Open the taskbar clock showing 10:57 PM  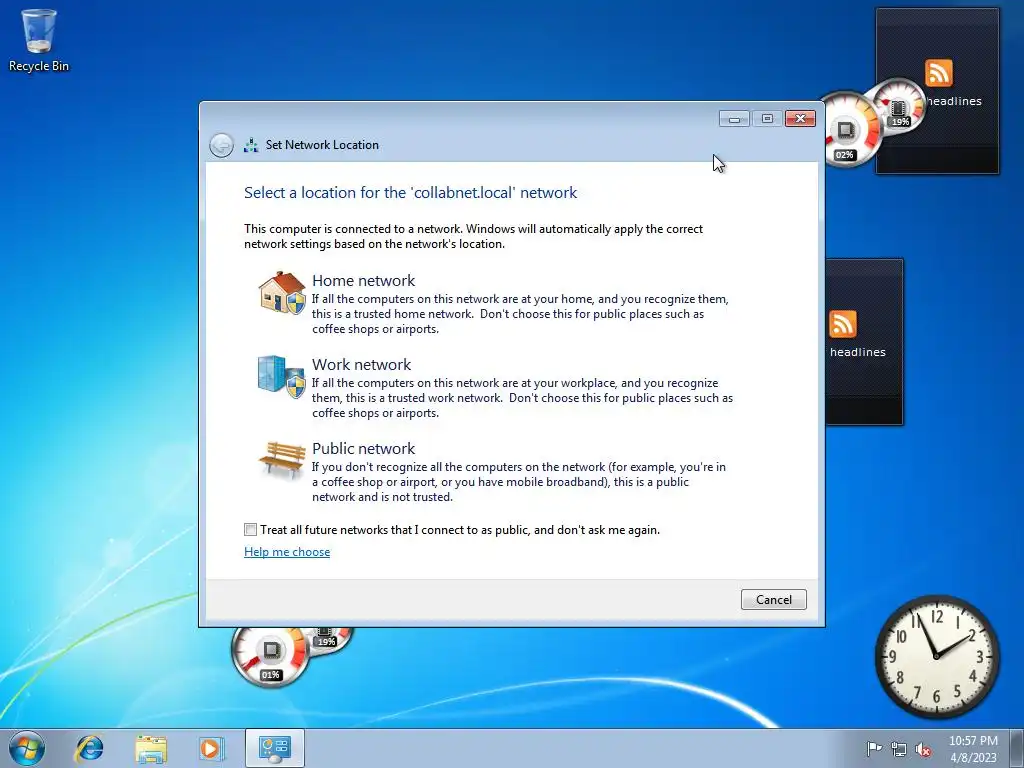(973, 748)
